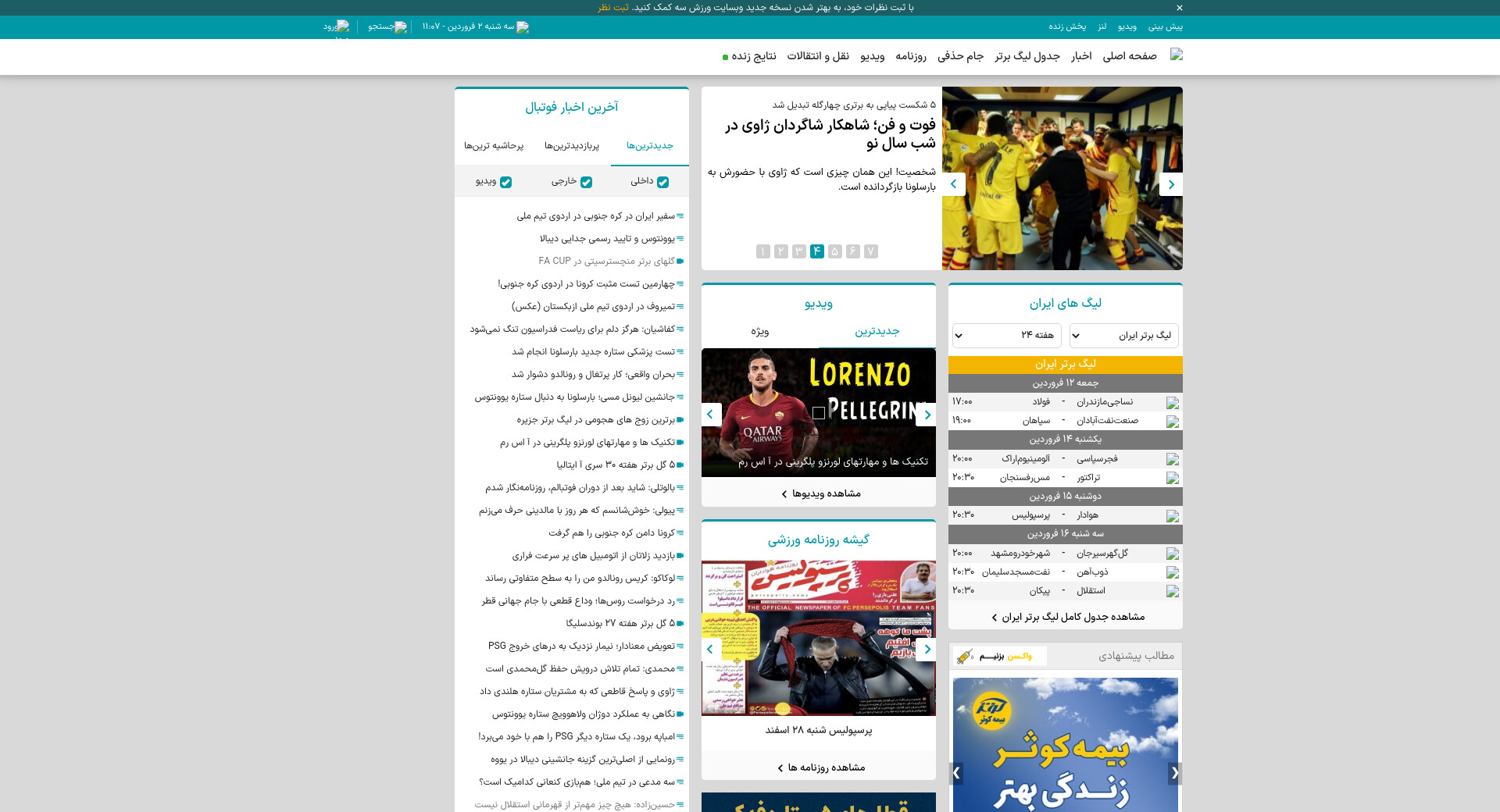Image resolution: width=1500 pixels, height=812 pixels.
Task: Open پخش زنده link in top bar
Action: click(1067, 27)
